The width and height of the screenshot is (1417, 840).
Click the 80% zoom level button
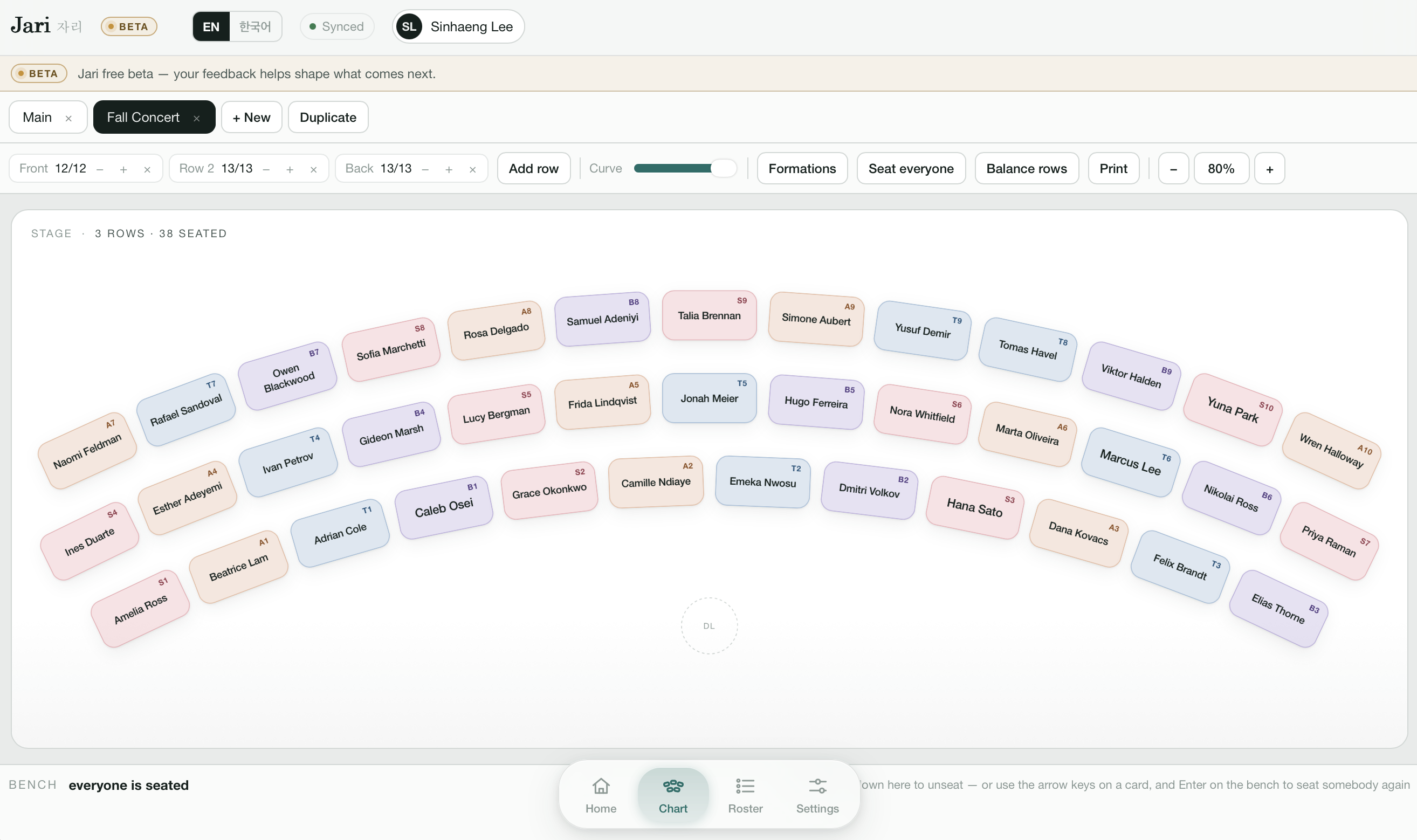coord(1221,169)
